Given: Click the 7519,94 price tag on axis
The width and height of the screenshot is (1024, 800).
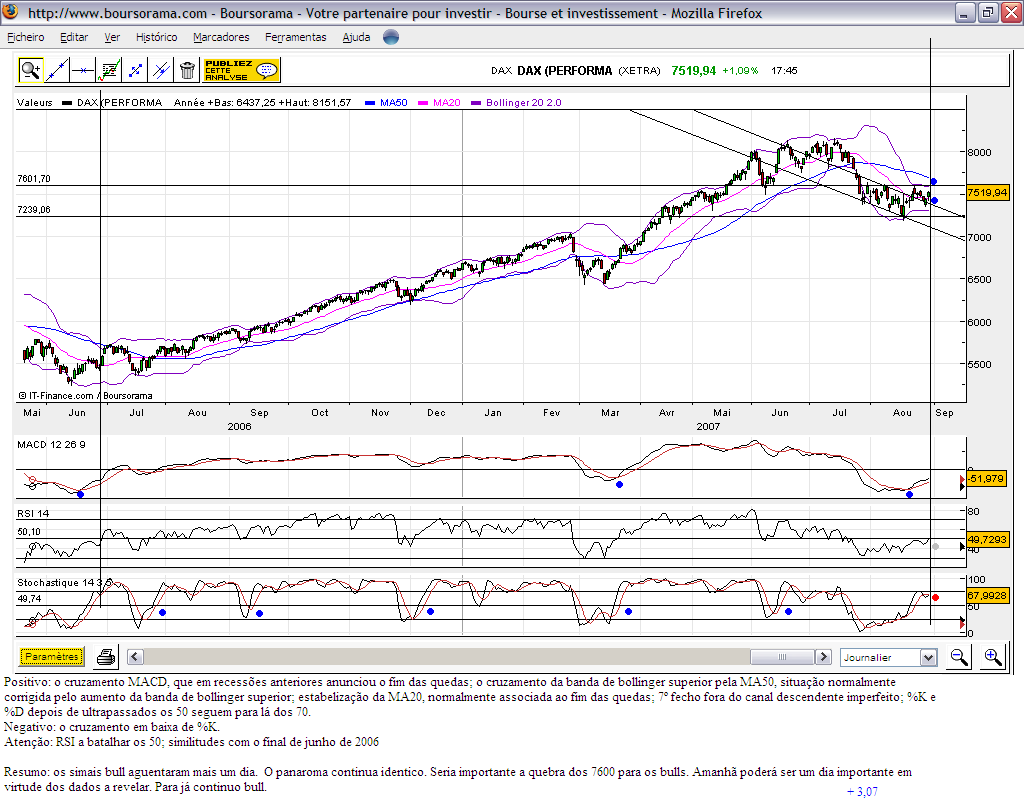Looking at the screenshot, I should point(987,193).
